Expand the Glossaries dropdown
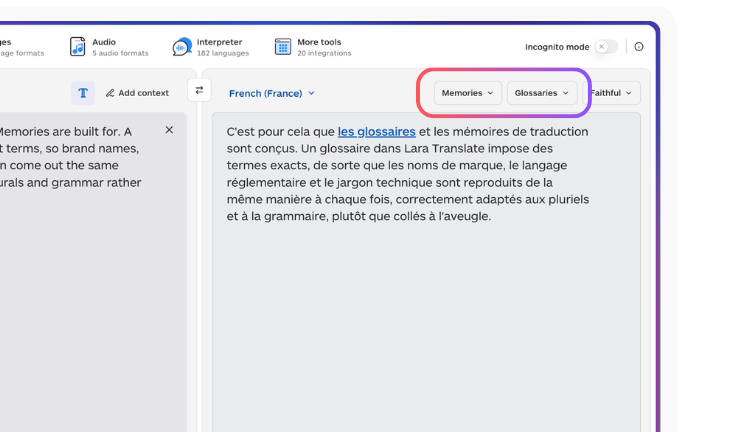This screenshot has width=750, height=432. tap(542, 93)
